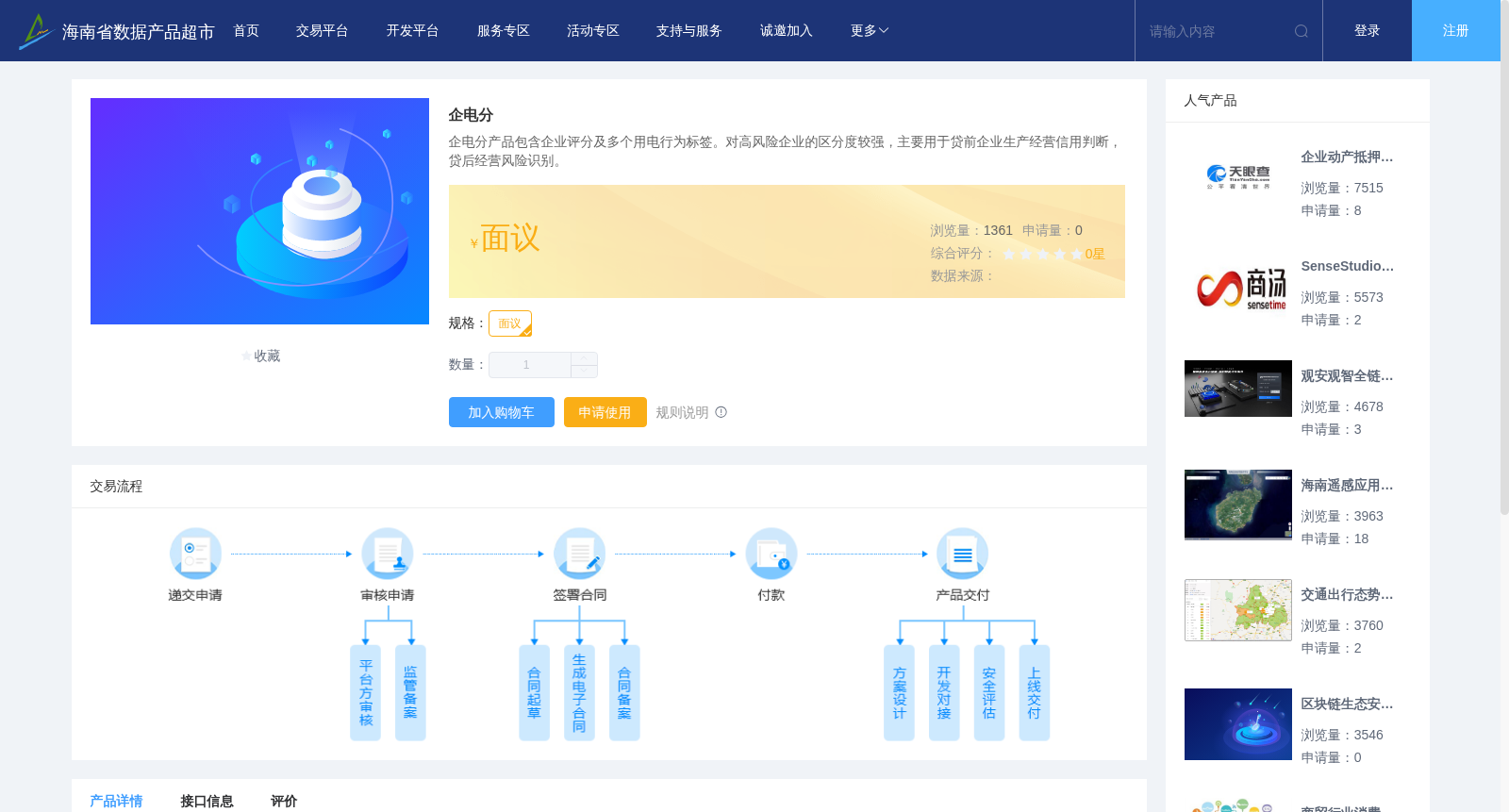Click the 交易流程 section heading
1509x812 pixels.
point(116,486)
